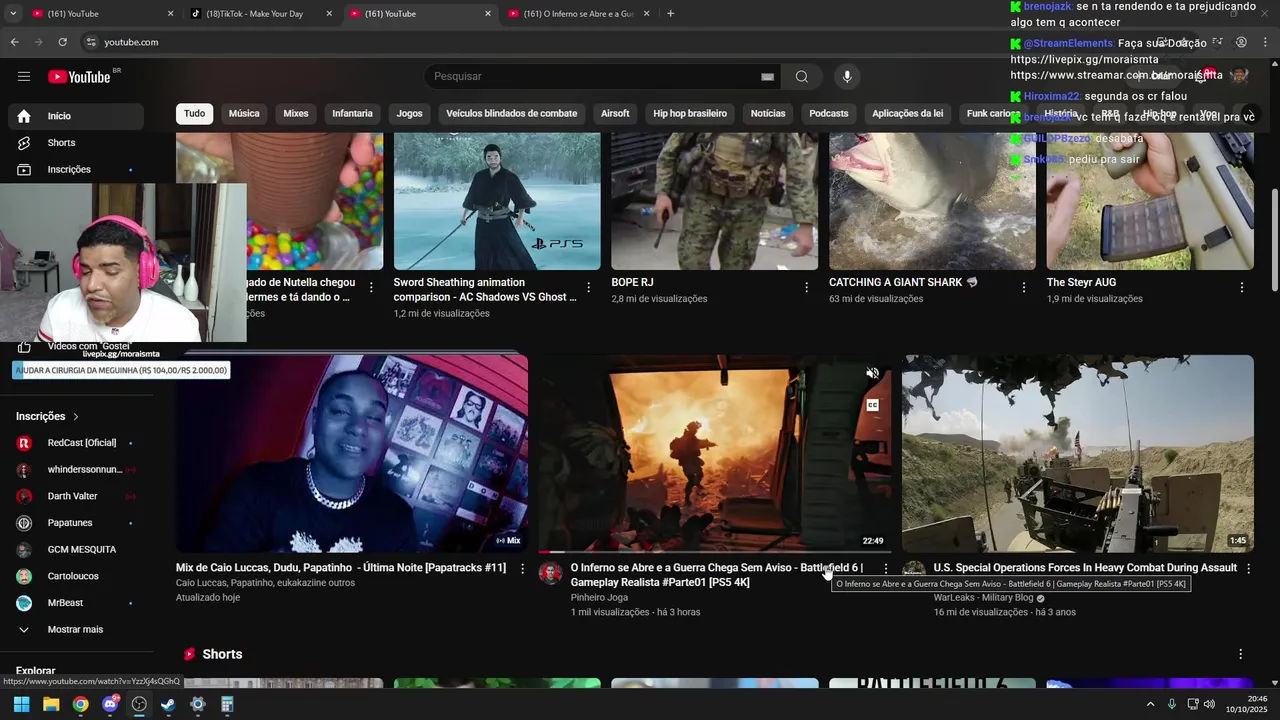Toggle captions on the Battlefield 6 preview
The image size is (1280, 720).
(872, 405)
